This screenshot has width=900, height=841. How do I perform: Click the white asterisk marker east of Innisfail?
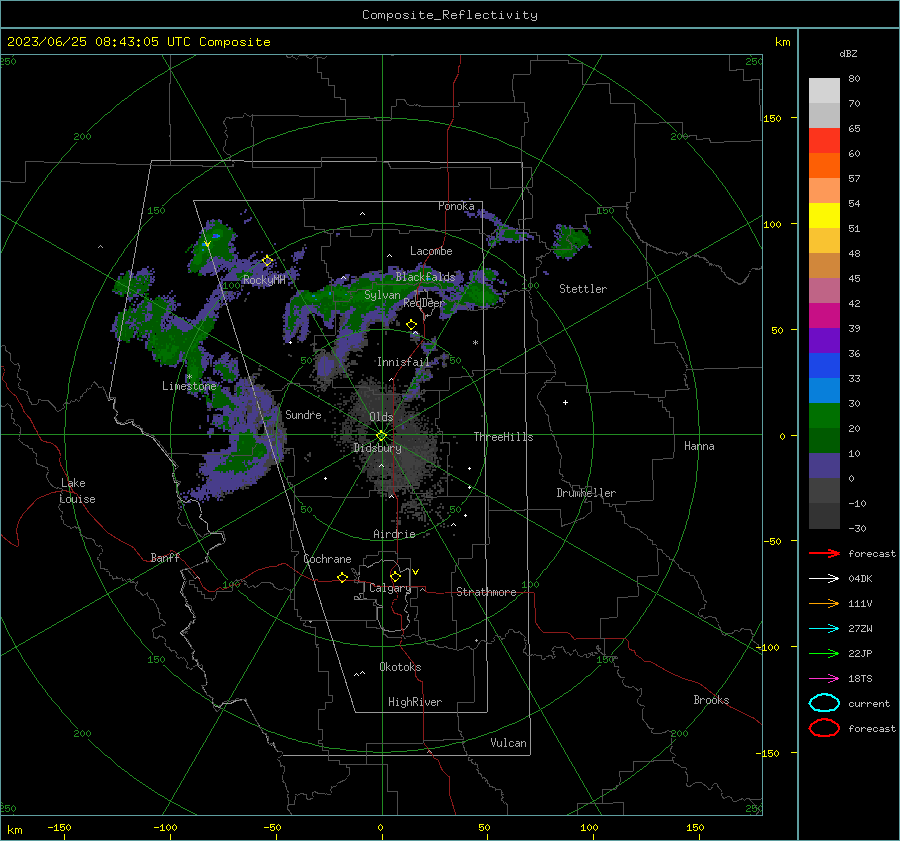[x=475, y=343]
